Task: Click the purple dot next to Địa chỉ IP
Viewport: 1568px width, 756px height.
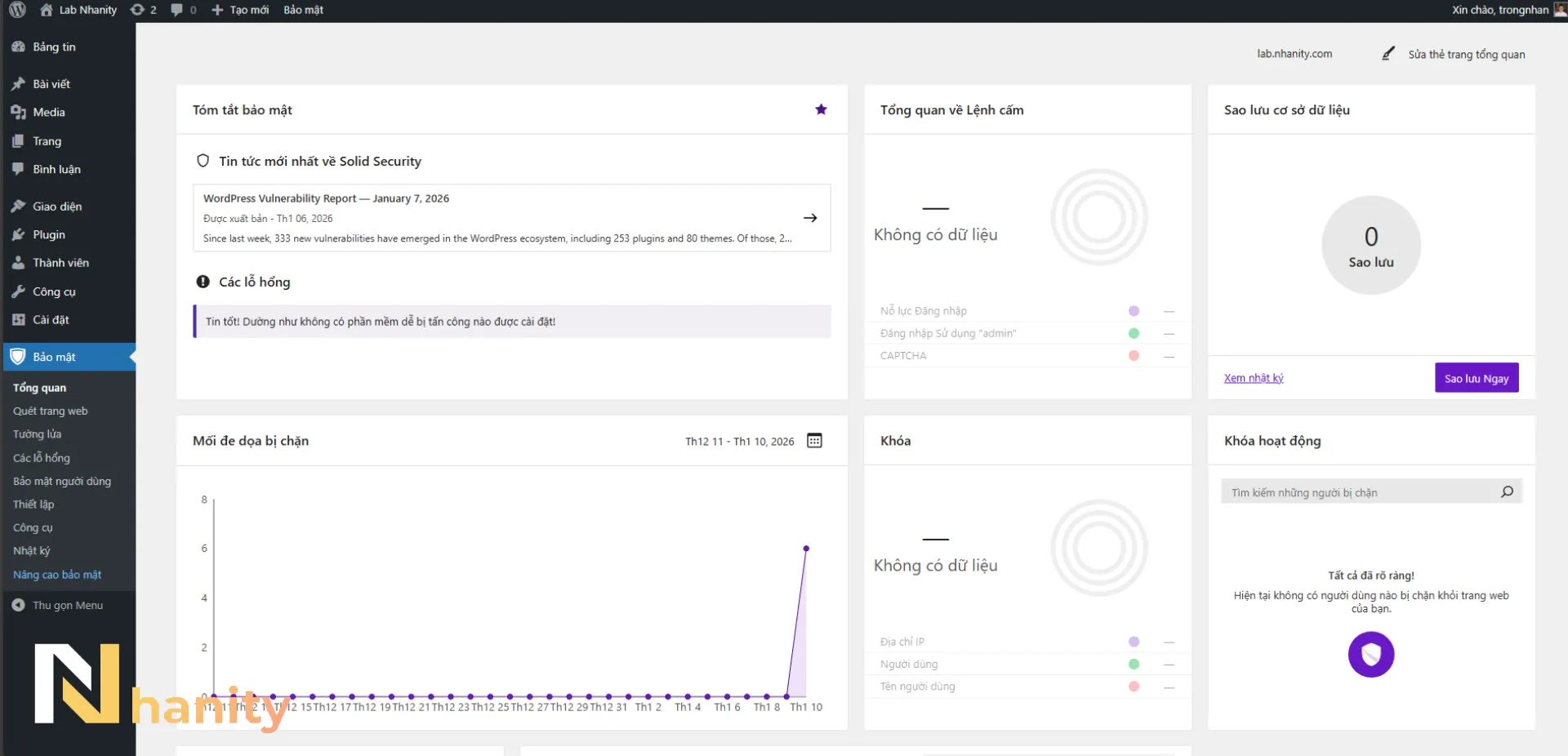Action: click(x=1134, y=642)
